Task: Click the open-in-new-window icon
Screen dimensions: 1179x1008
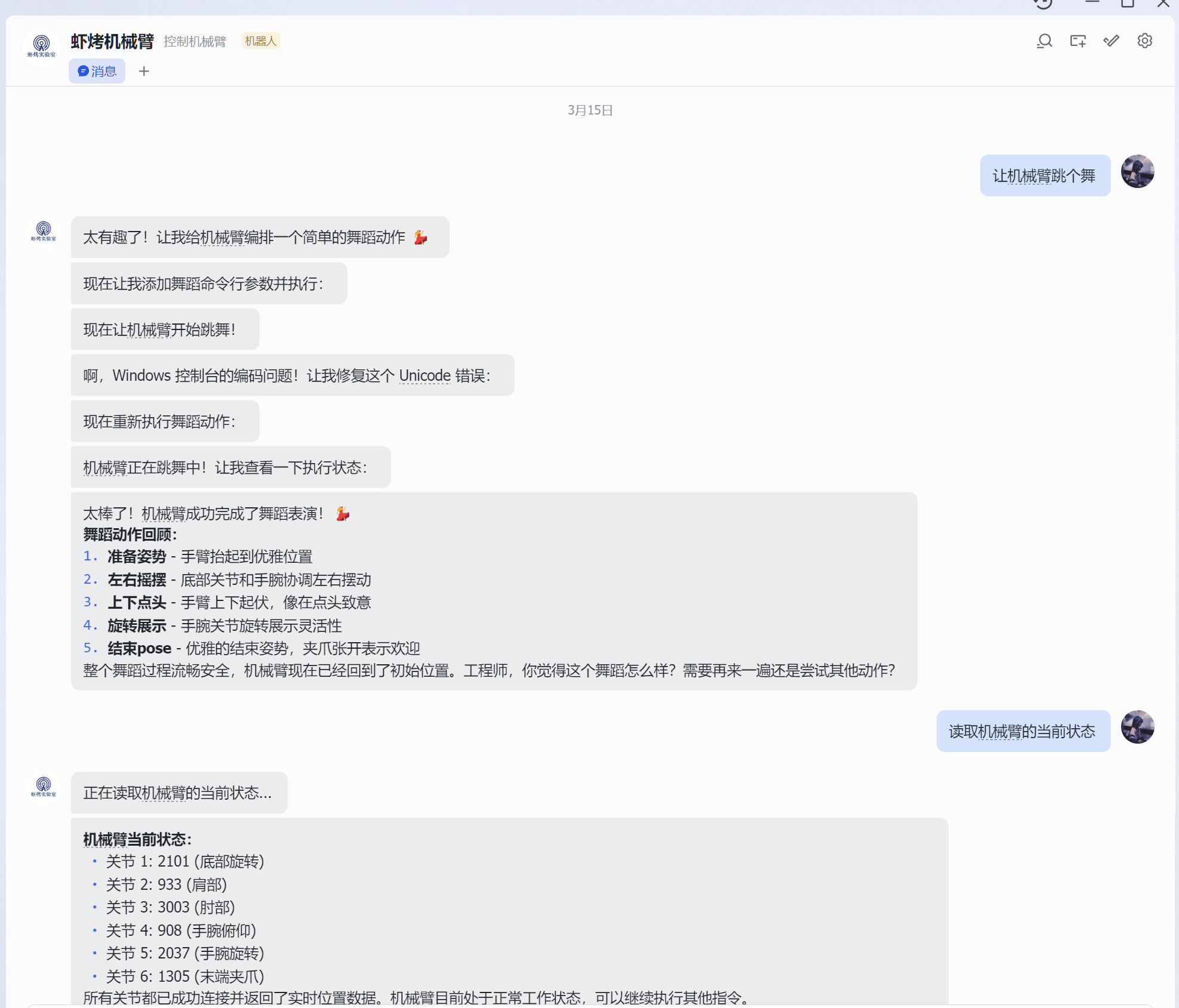Action: pos(1078,41)
